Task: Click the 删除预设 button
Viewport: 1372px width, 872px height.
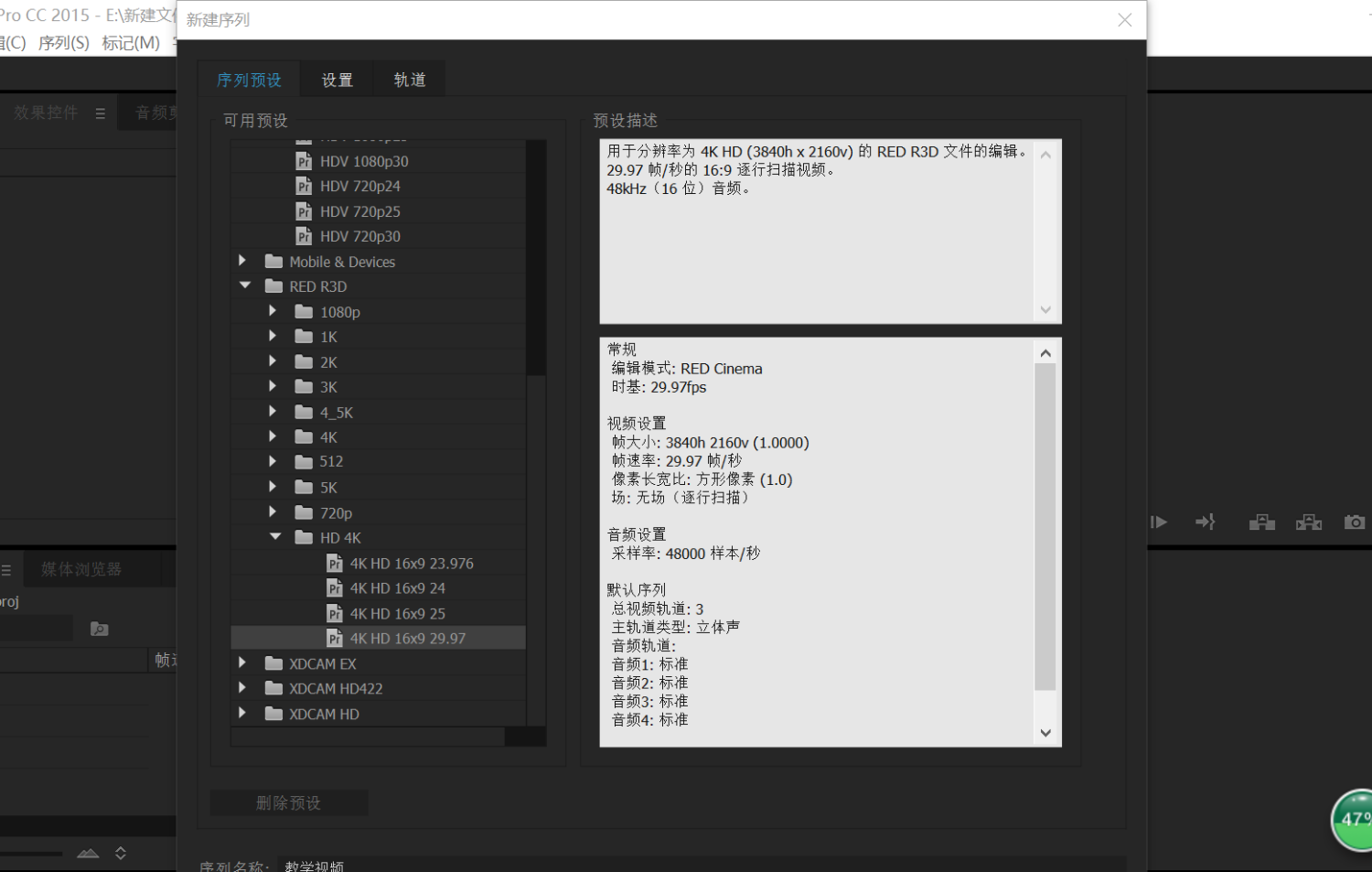Action: click(289, 802)
